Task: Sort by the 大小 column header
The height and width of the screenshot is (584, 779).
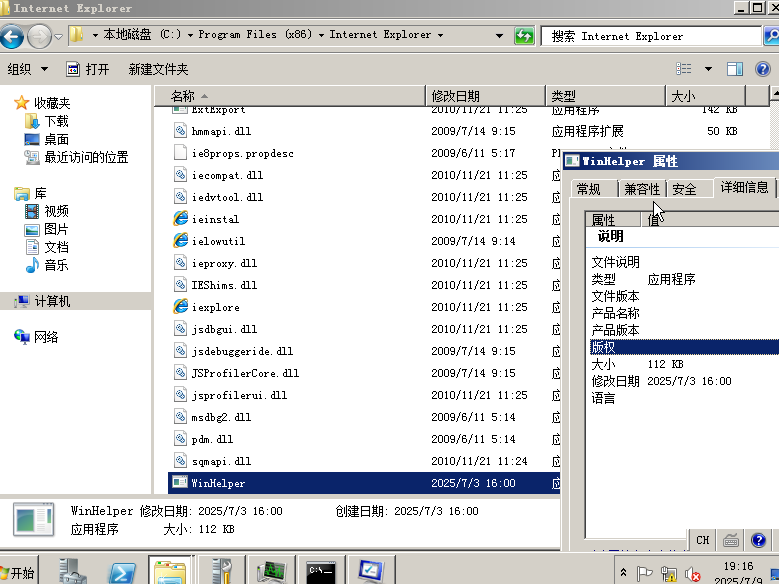Action: 705,95
